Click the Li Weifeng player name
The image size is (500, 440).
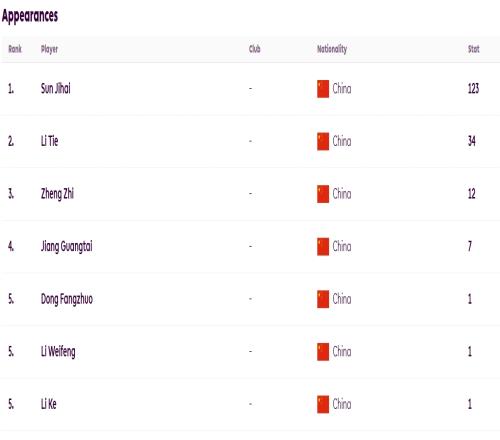[58, 352]
